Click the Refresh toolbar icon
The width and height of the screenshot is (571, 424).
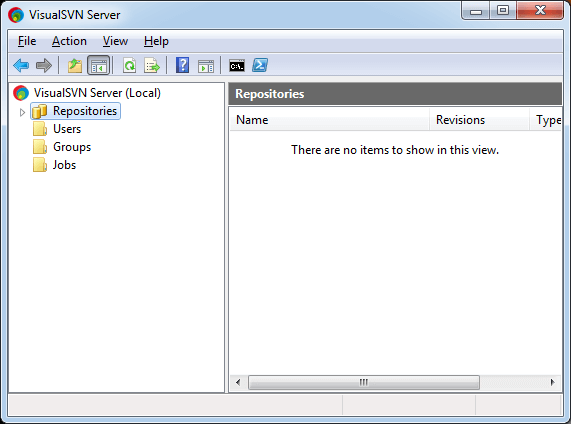[129, 66]
